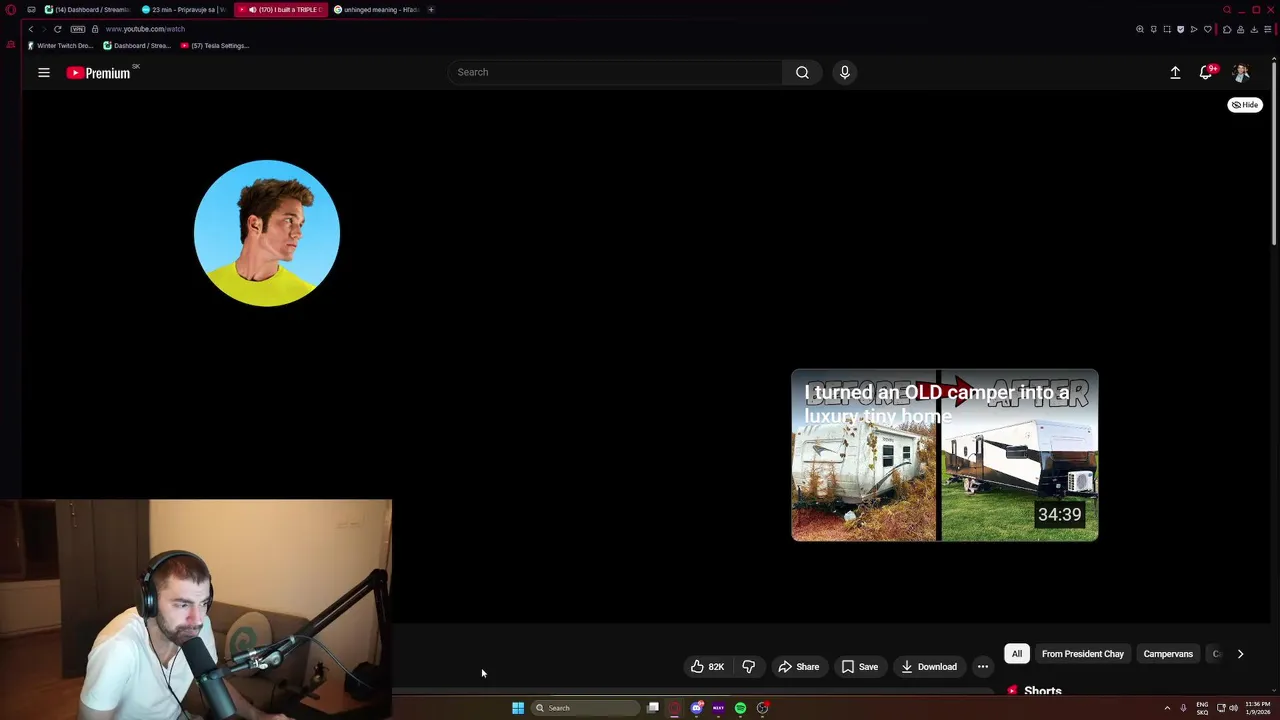Open Discord from the taskbar
1280x720 pixels.
697,708
